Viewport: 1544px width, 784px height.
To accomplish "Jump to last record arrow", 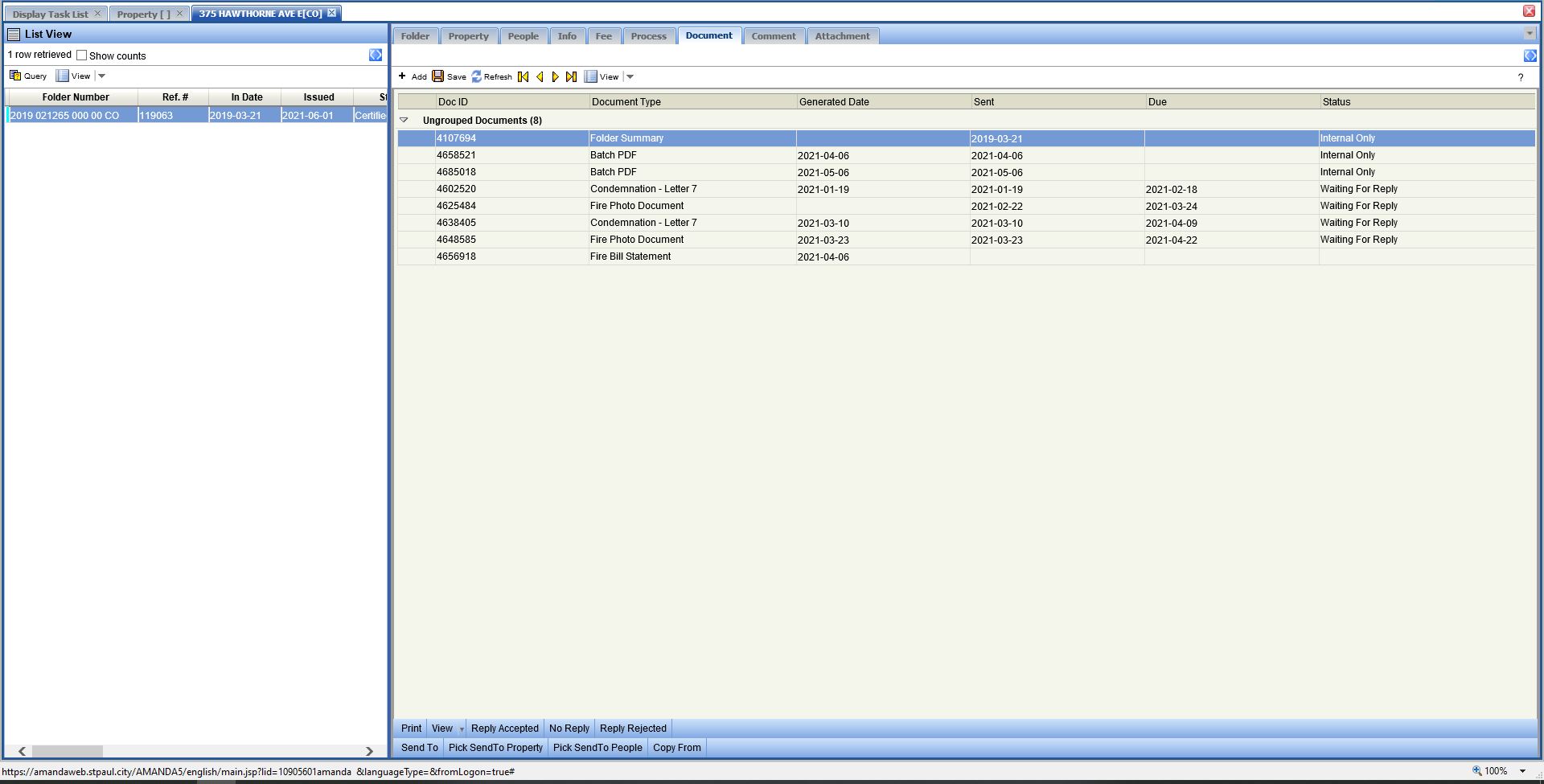I will click(571, 76).
